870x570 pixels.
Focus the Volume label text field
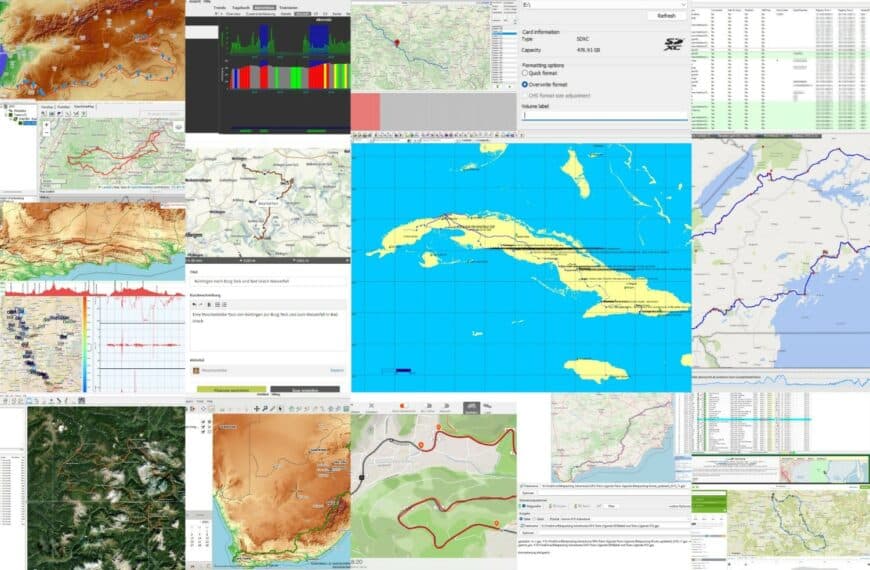click(605, 115)
